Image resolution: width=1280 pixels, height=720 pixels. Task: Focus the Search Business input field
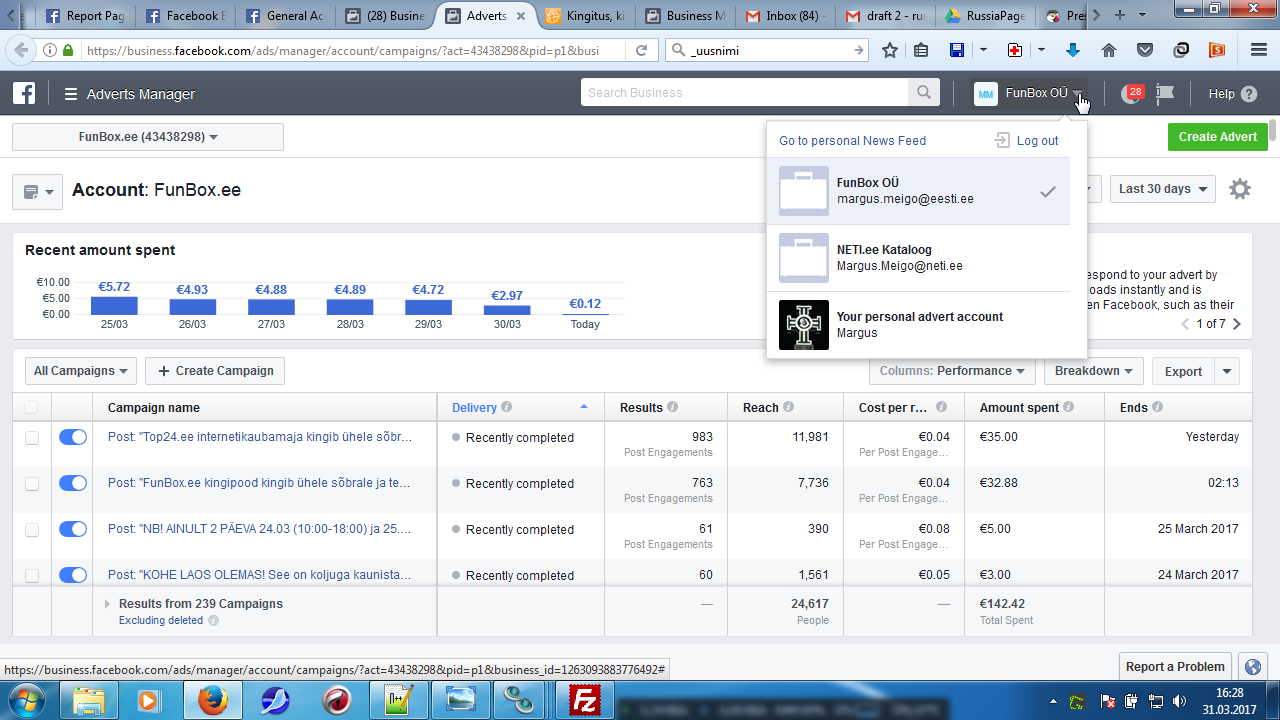pyautogui.click(x=745, y=93)
